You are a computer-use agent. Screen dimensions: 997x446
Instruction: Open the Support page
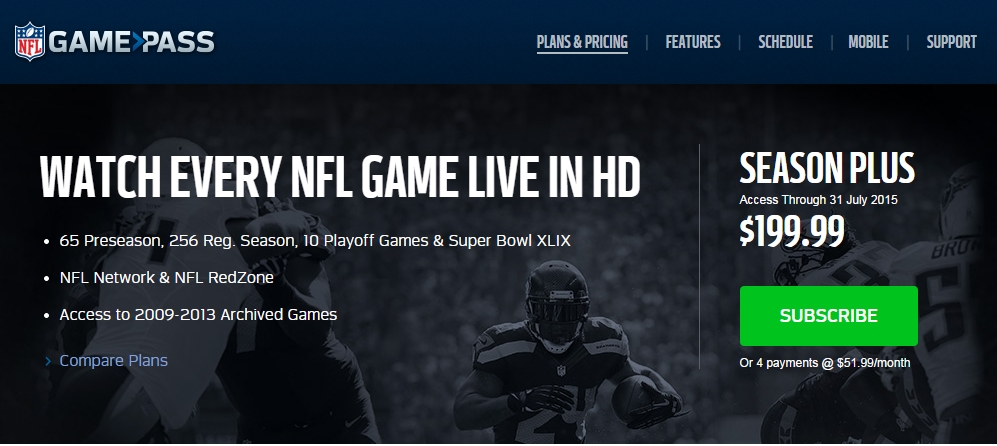pos(951,42)
